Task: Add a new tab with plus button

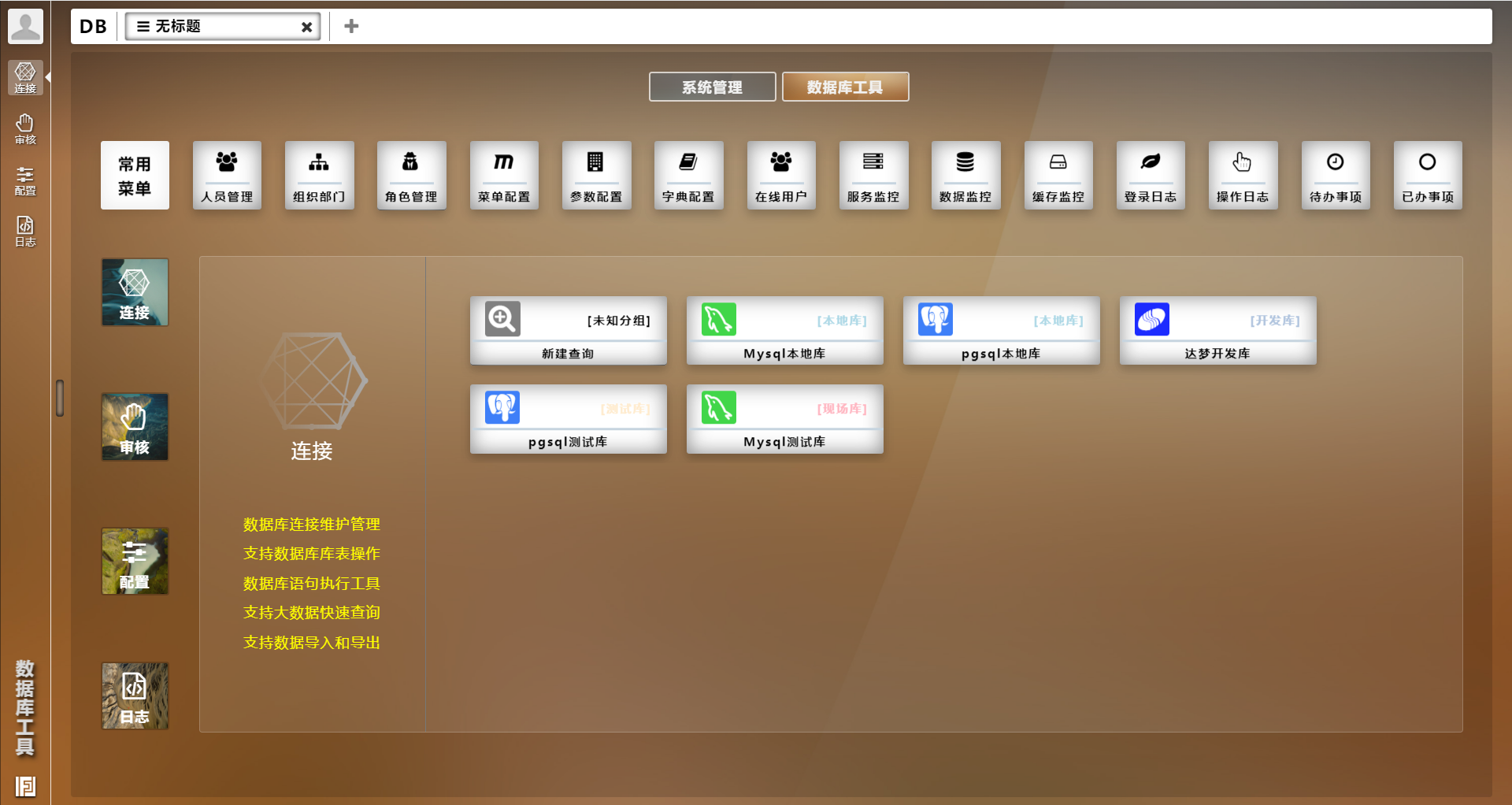Action: pos(351,26)
